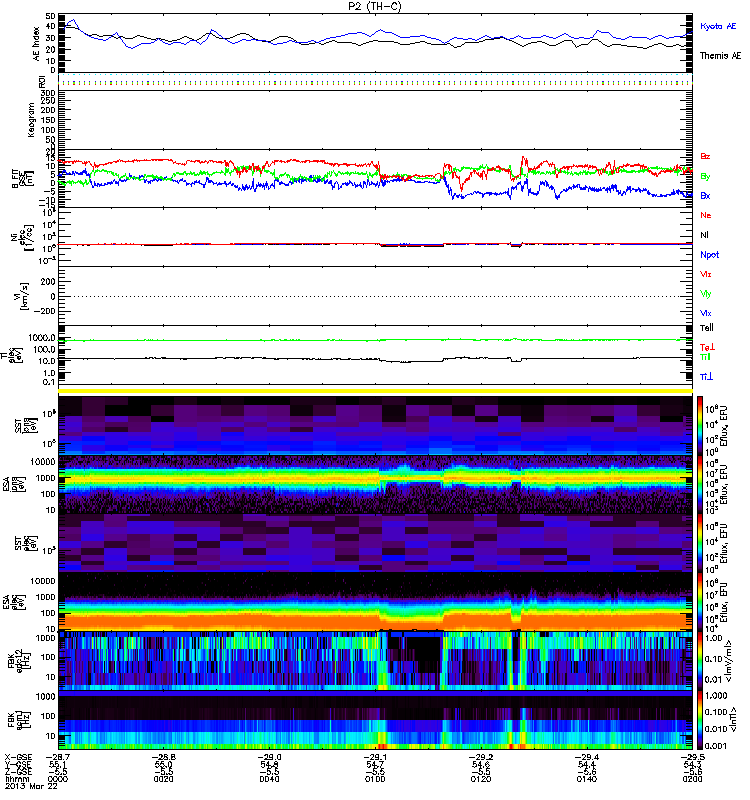Pick the blue 'Npot' legend label
The height and width of the screenshot is (800, 750).
point(710,255)
